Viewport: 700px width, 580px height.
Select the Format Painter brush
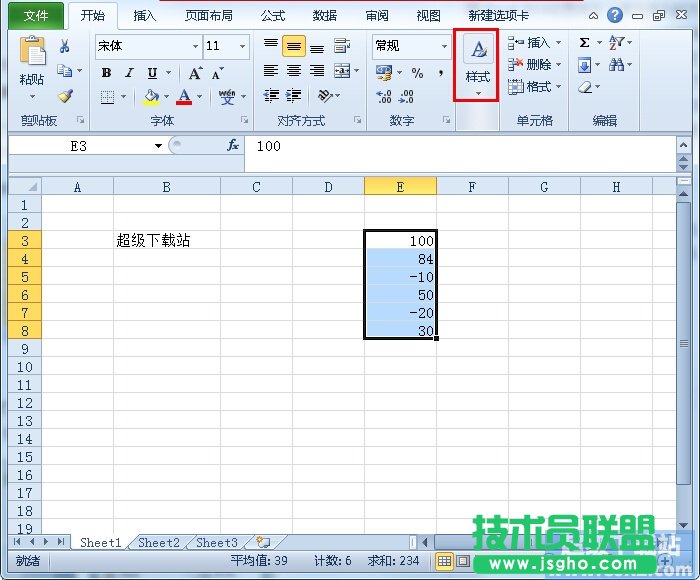66,96
